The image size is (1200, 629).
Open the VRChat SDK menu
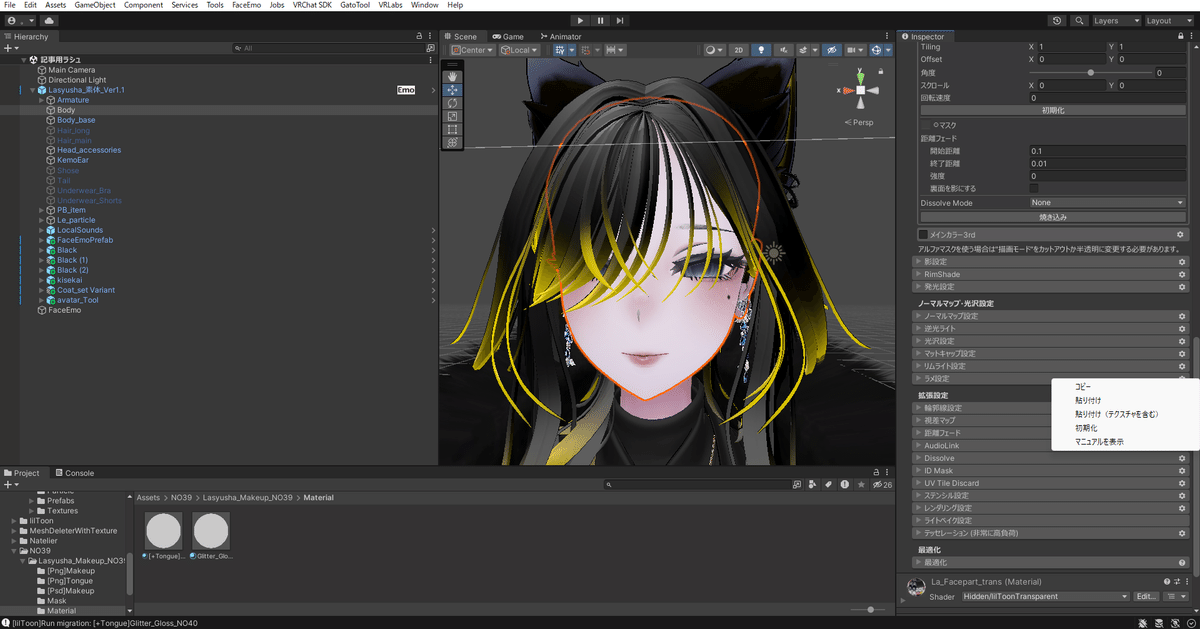coord(314,5)
